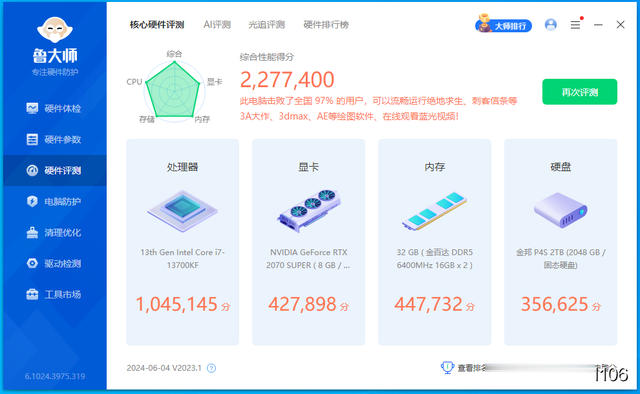Open the 大师排行 ranking button
This screenshot has height=394, width=640.
click(x=504, y=25)
